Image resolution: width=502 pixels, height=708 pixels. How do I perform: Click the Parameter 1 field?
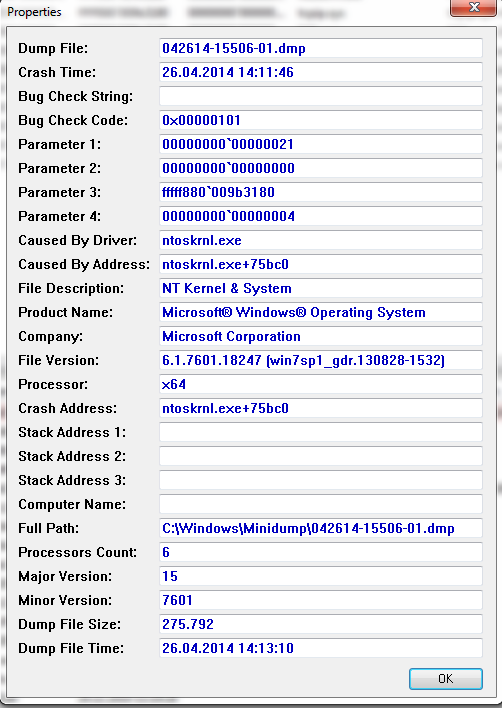[321, 144]
